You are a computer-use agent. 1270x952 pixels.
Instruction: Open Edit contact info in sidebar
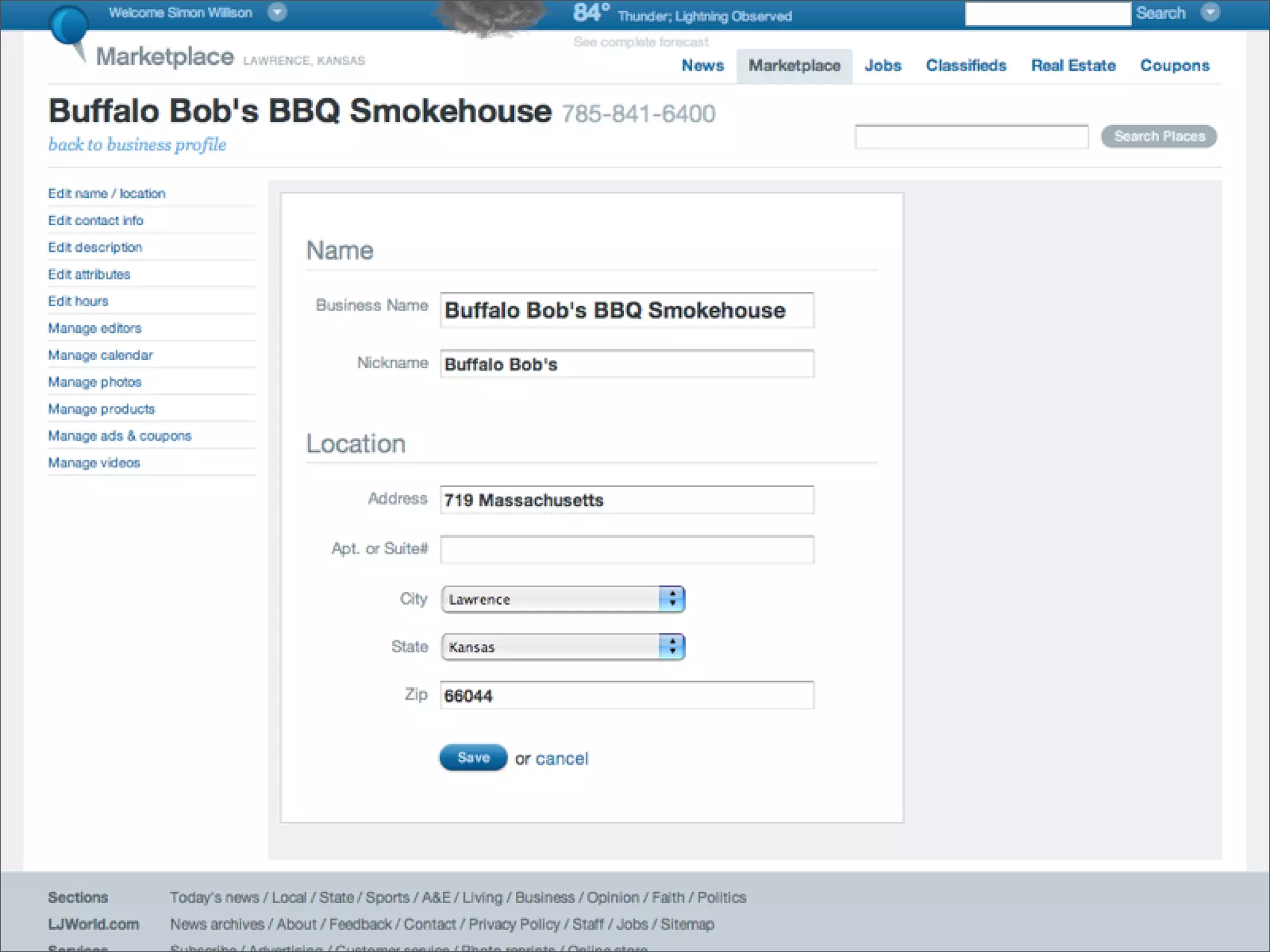tap(95, 221)
